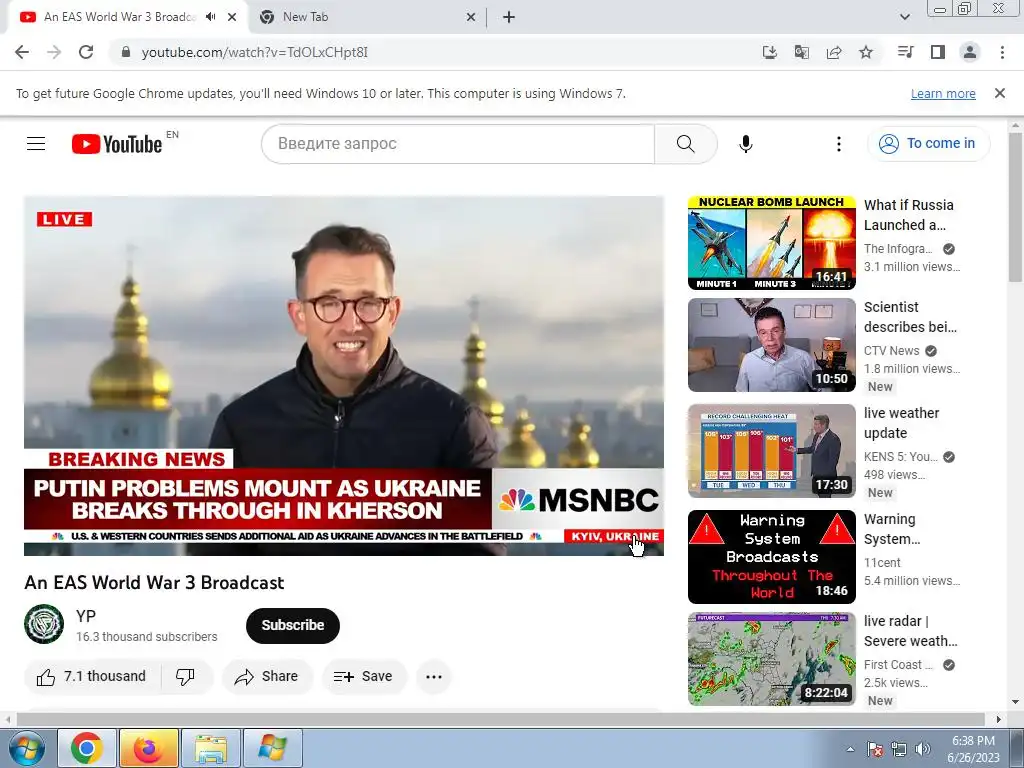Click the share page icon in address bar

[x=834, y=52]
